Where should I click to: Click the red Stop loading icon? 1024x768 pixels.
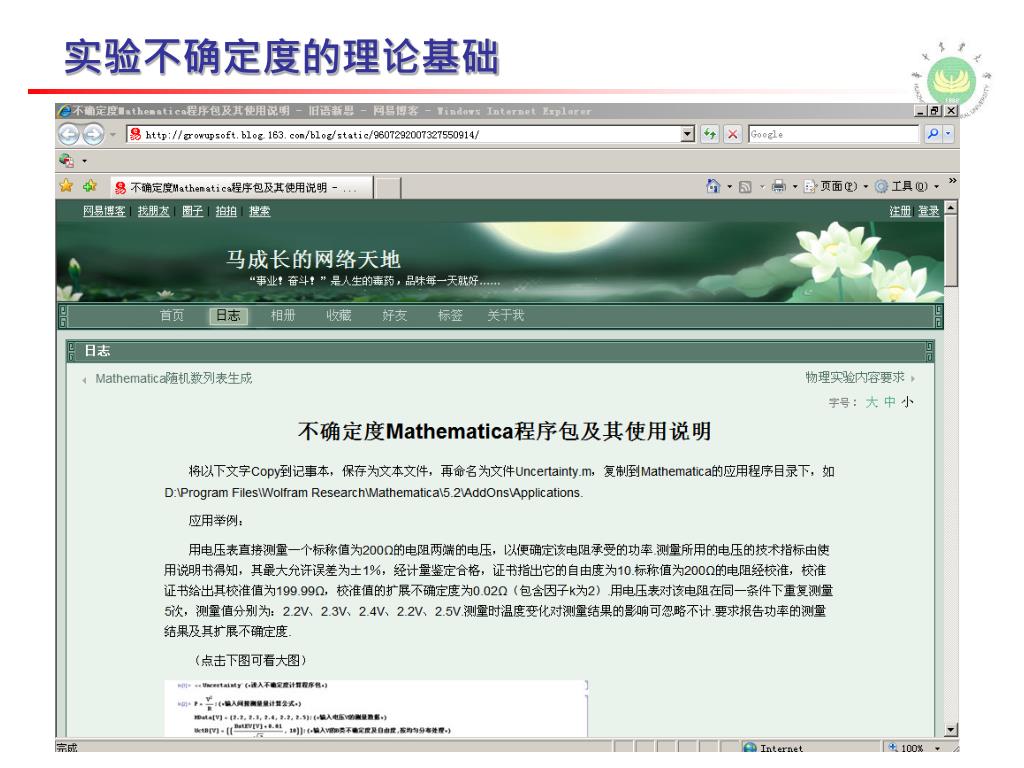(733, 135)
